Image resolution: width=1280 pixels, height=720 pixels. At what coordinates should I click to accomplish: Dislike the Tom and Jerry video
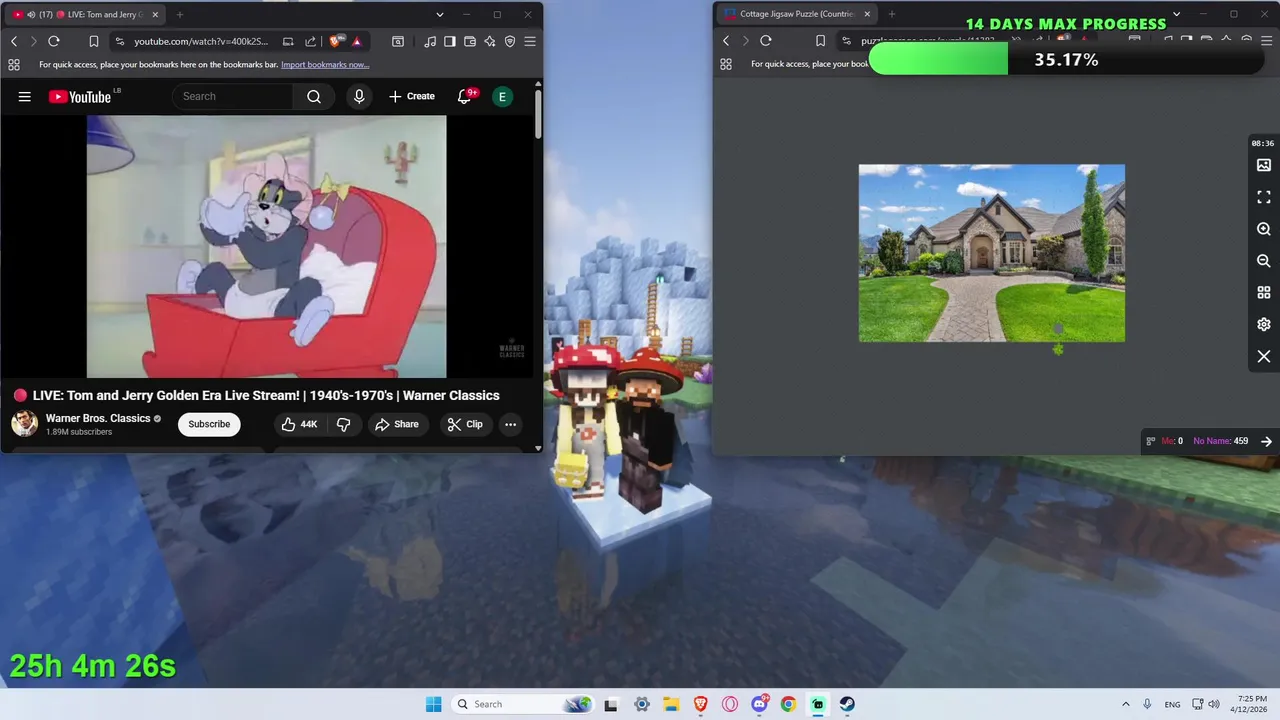point(343,424)
